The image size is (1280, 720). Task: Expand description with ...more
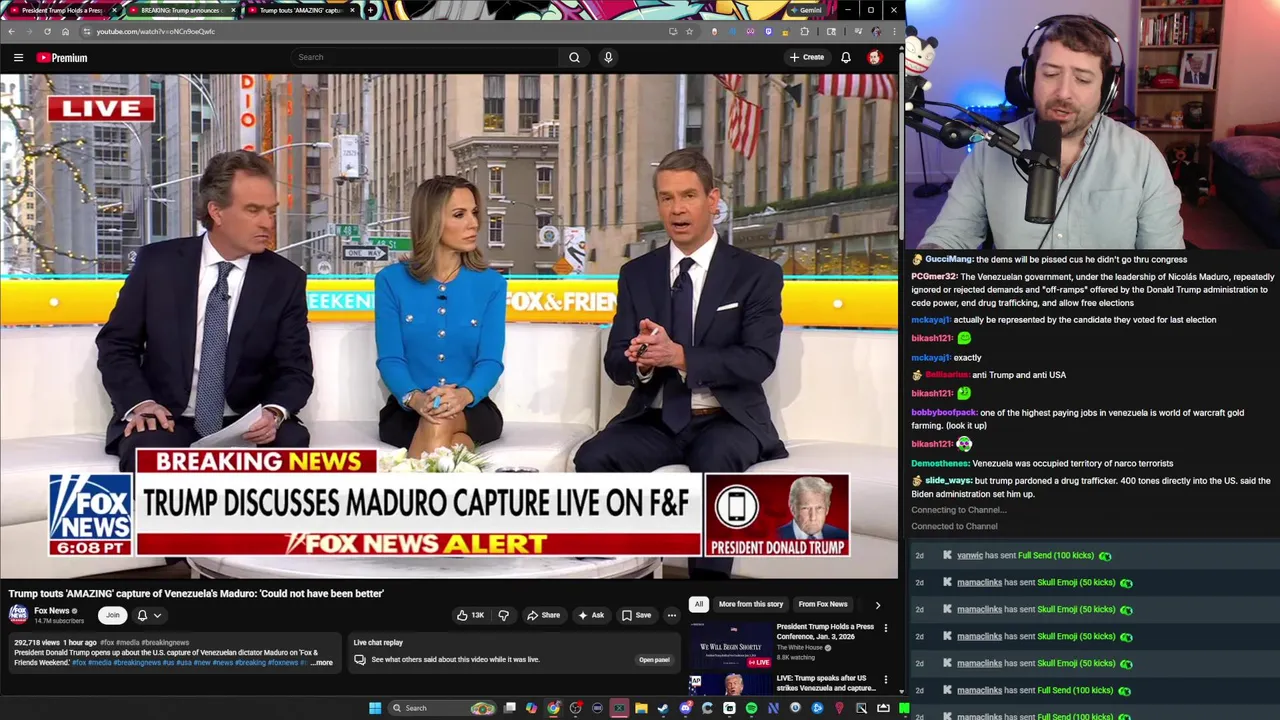[x=322, y=662]
